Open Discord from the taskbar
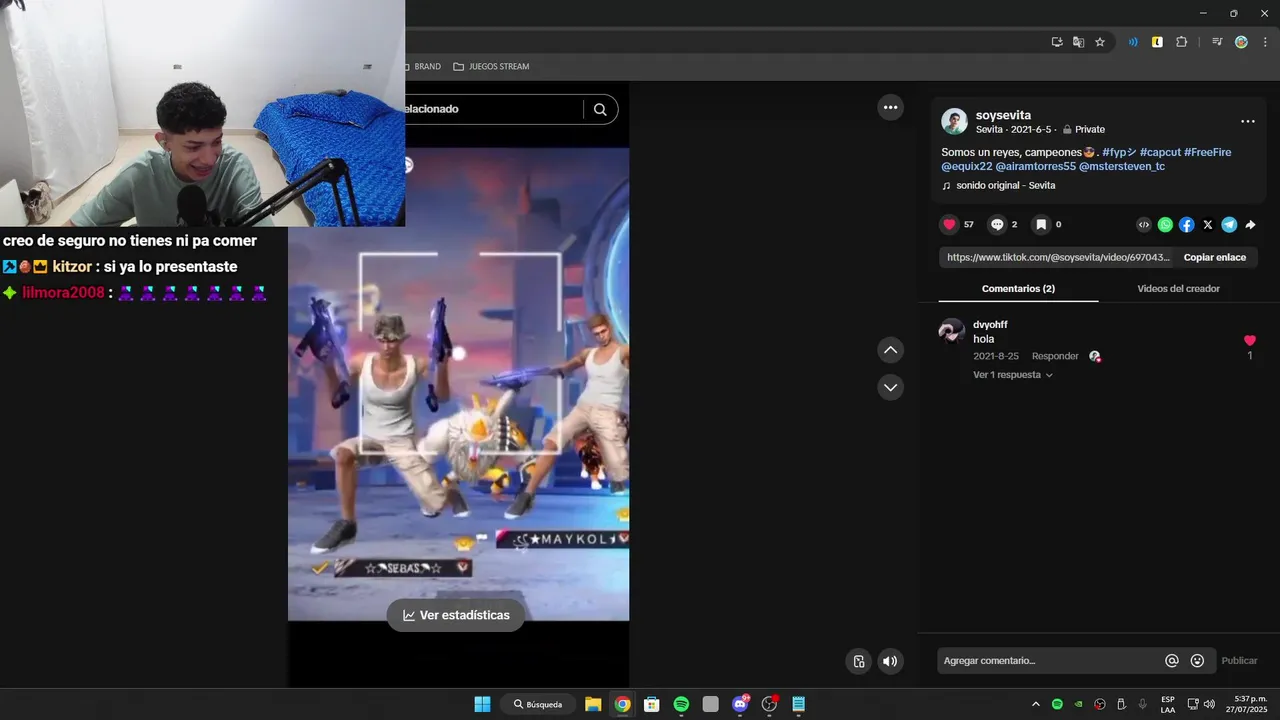1280x720 pixels. (x=740, y=704)
